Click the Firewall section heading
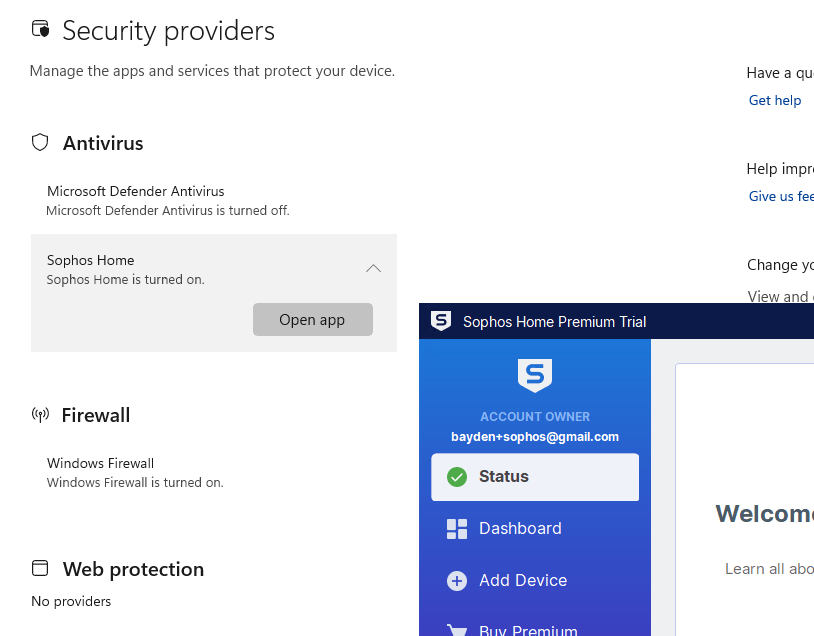Viewport: 814px width, 636px height. pos(96,415)
